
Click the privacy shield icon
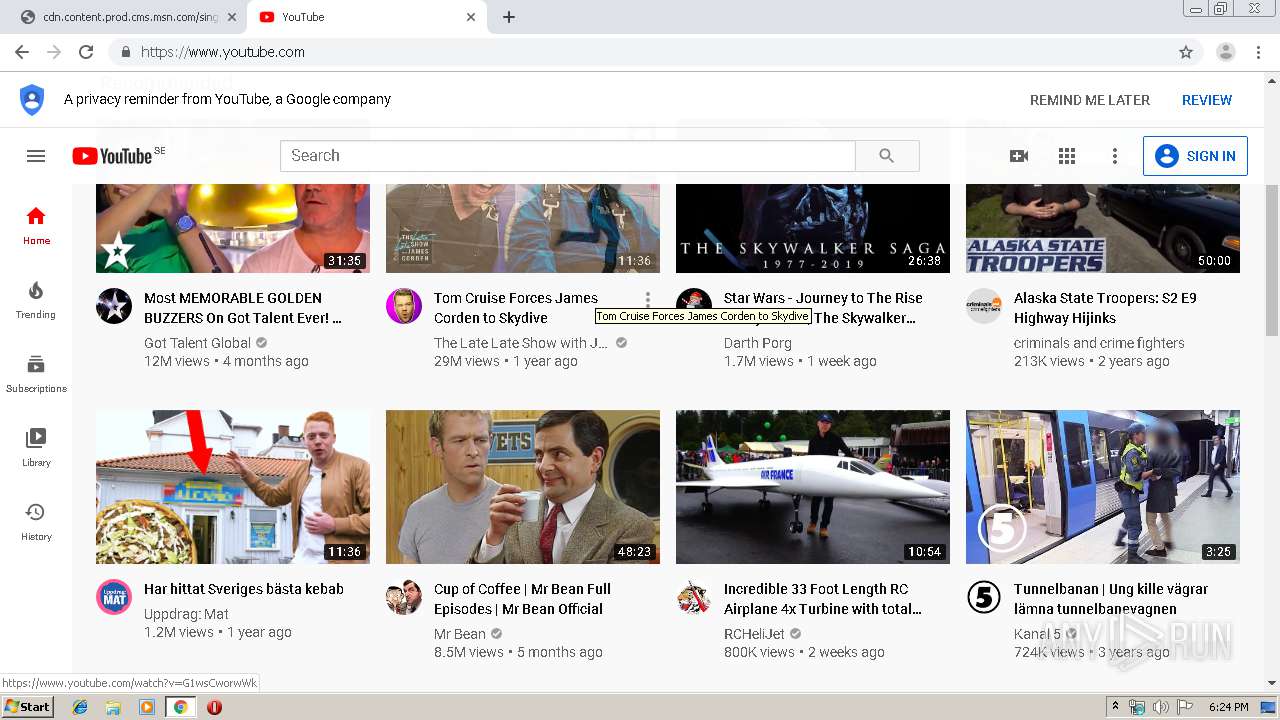coord(32,100)
